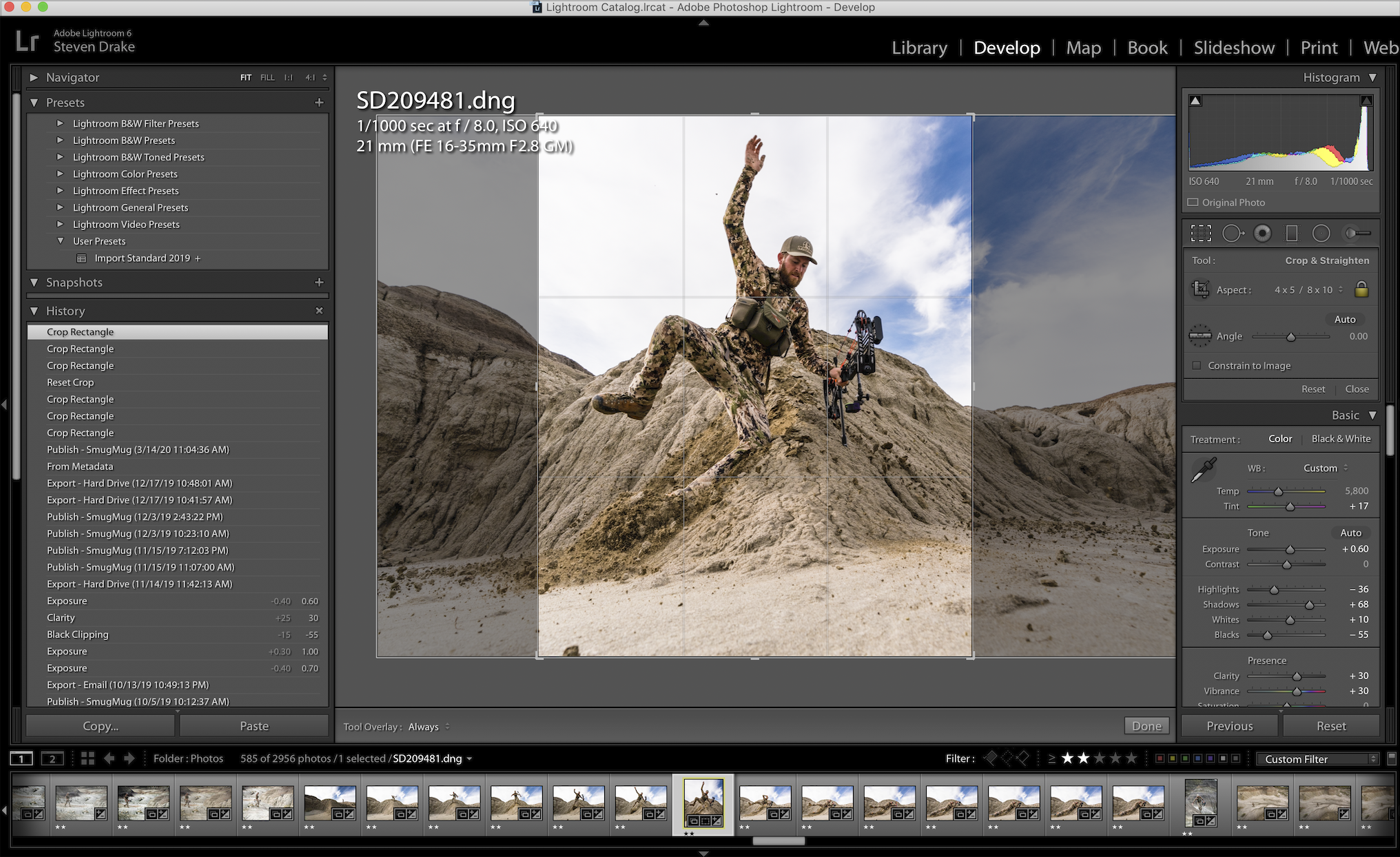Check the Constrain to Image option

[x=1197, y=366]
